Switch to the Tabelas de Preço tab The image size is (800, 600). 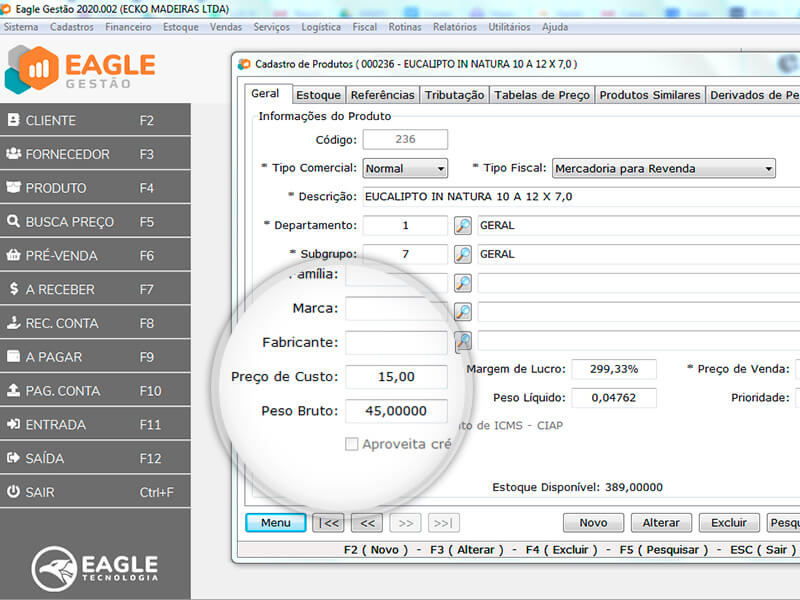542,95
